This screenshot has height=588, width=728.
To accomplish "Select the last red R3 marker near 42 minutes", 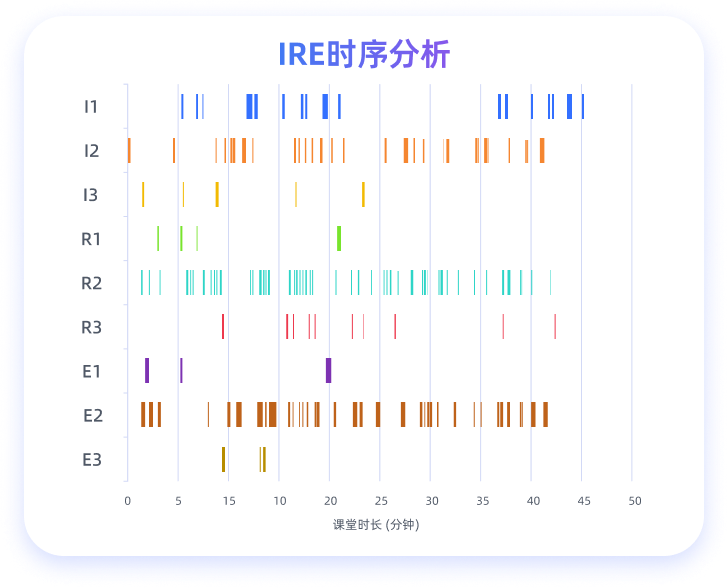I will tap(555, 327).
